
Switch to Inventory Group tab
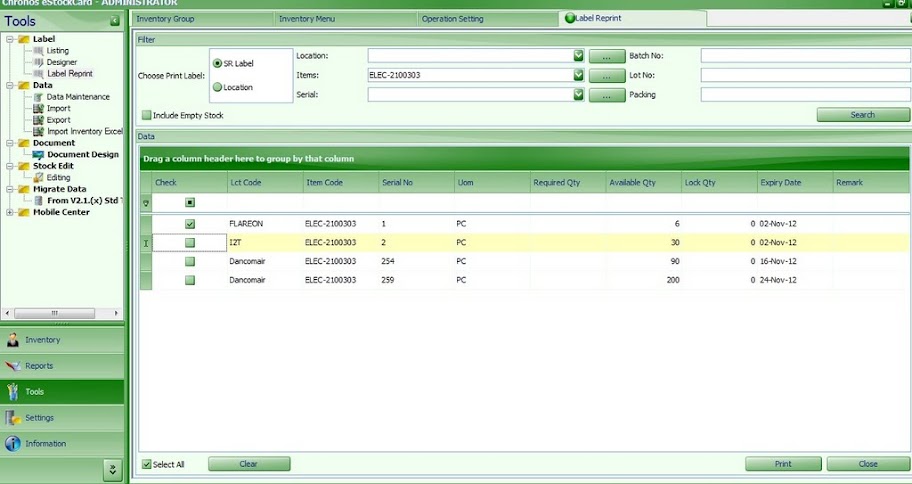coord(202,19)
